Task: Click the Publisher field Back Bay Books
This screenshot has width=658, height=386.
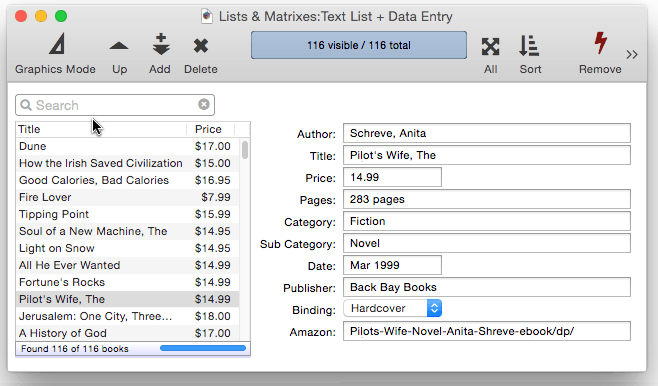Action: pyautogui.click(x=487, y=287)
